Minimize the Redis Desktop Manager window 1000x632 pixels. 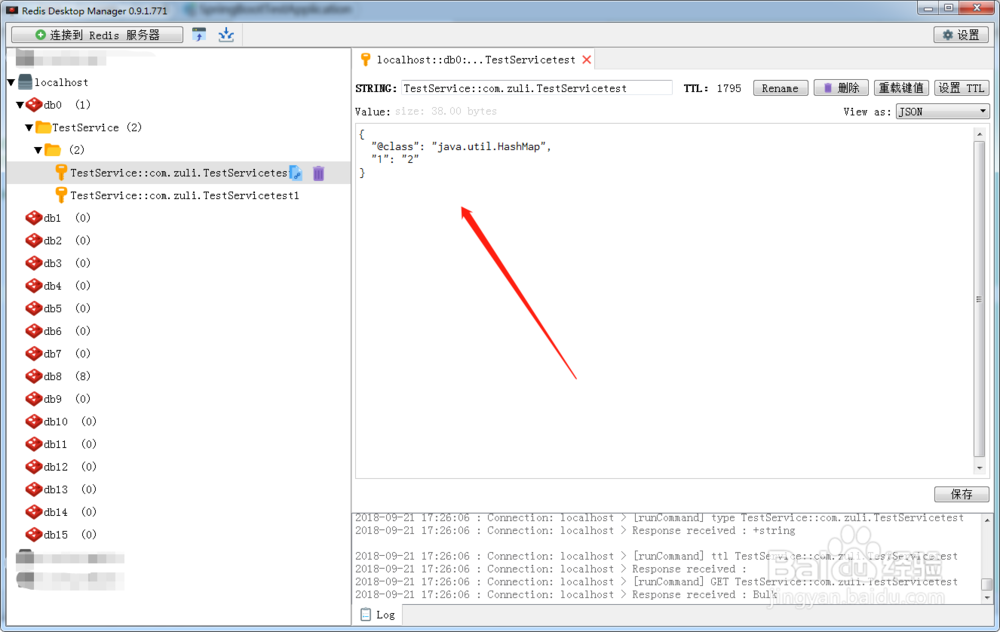tap(928, 8)
